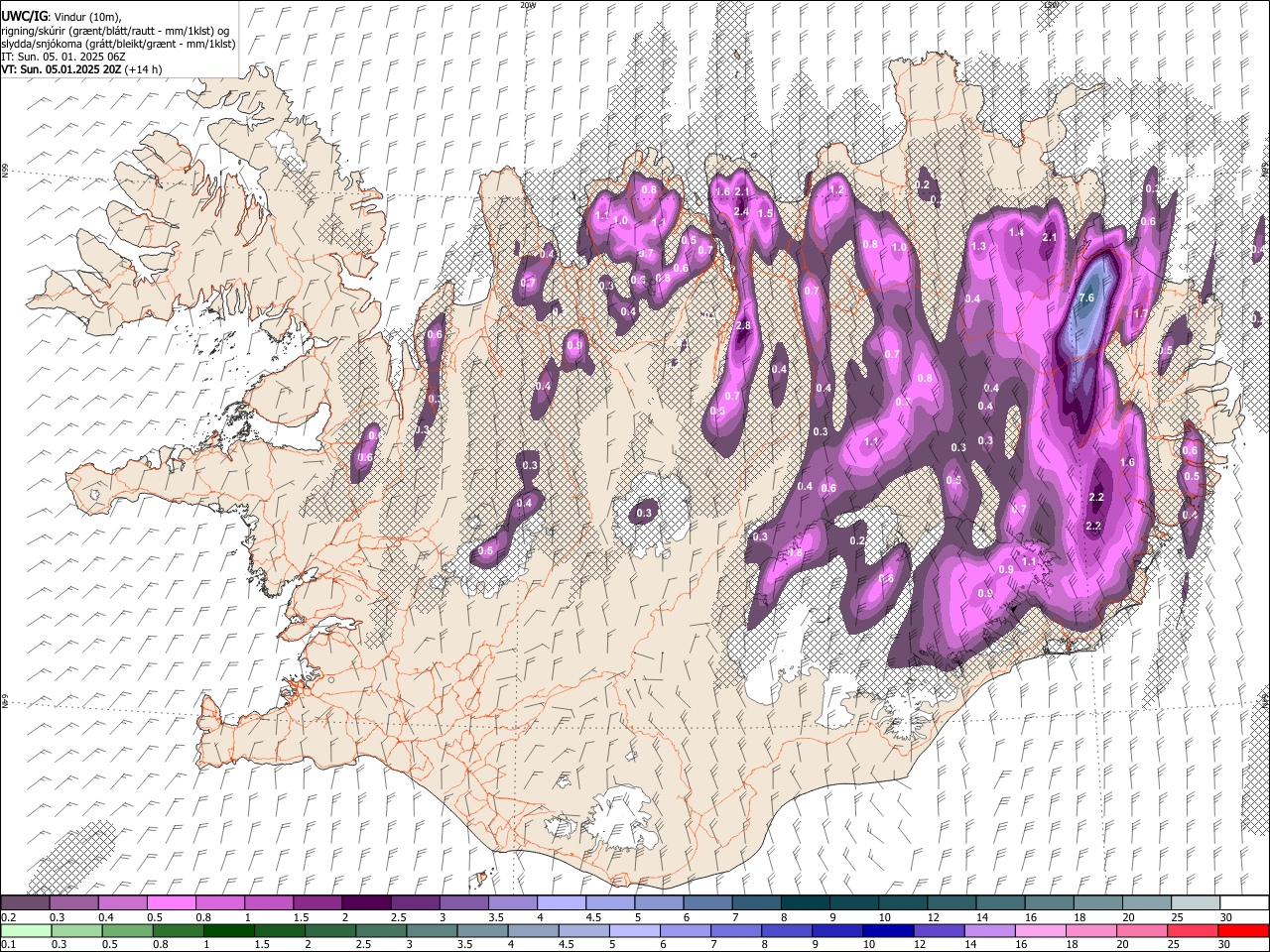
Task: Click the 1.2 value label on the map
Action: pyautogui.click(x=835, y=190)
